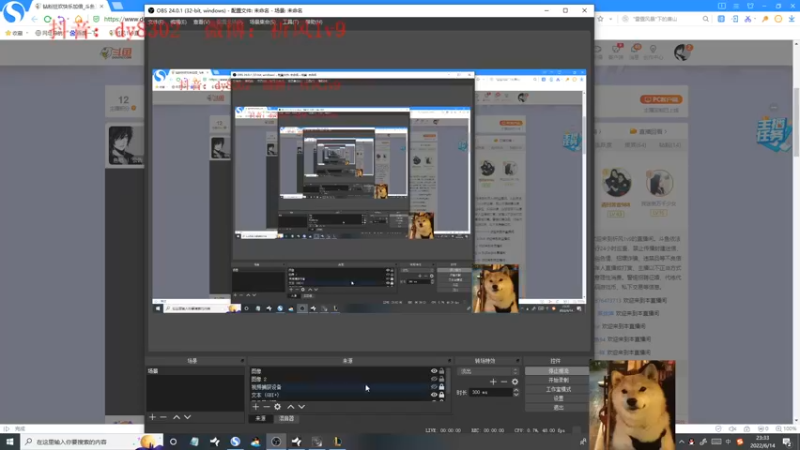The width and height of the screenshot is (800, 450).
Task: Move the selected source up
Action: pyautogui.click(x=291, y=407)
